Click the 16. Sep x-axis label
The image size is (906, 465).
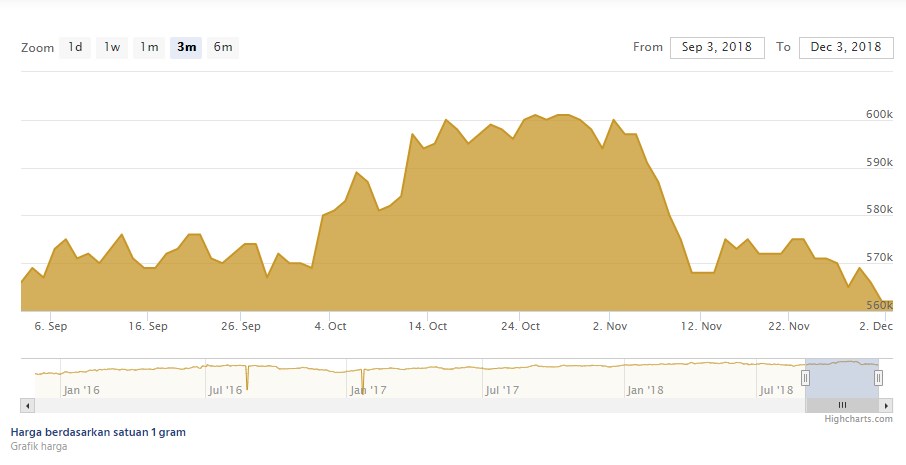[x=148, y=326]
